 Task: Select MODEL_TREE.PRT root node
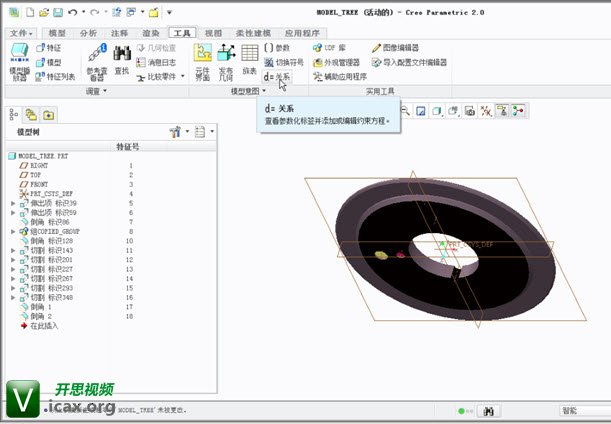[x=38, y=156]
